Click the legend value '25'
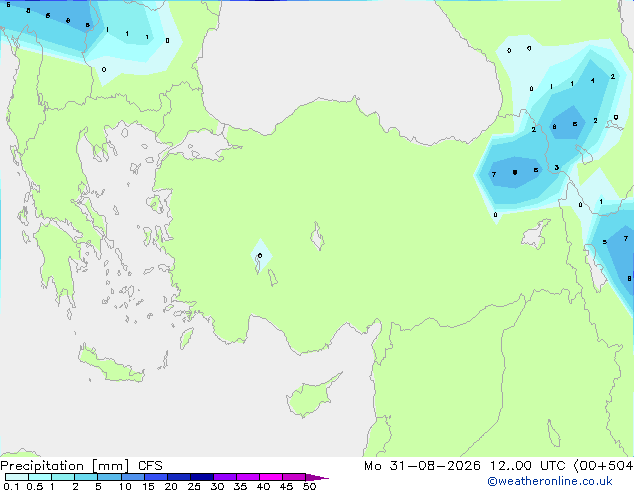Screen dimensions: 634x490 pos(194,486)
